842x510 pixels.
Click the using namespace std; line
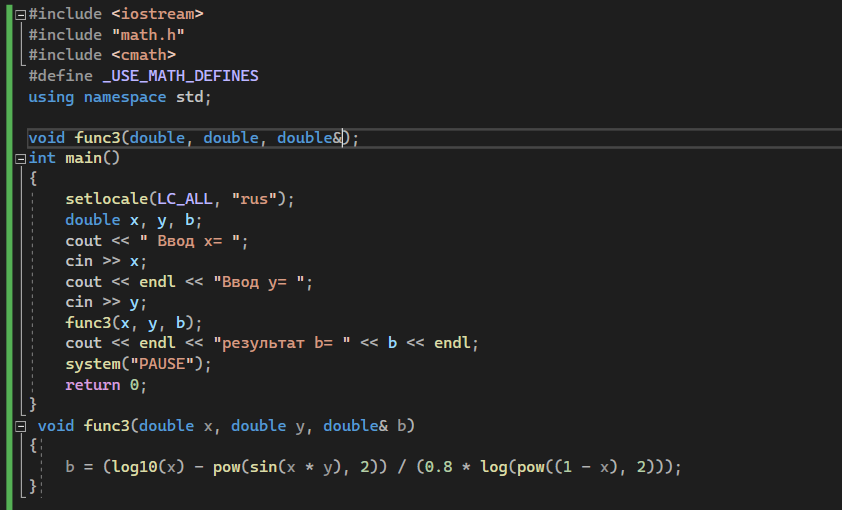(120, 97)
